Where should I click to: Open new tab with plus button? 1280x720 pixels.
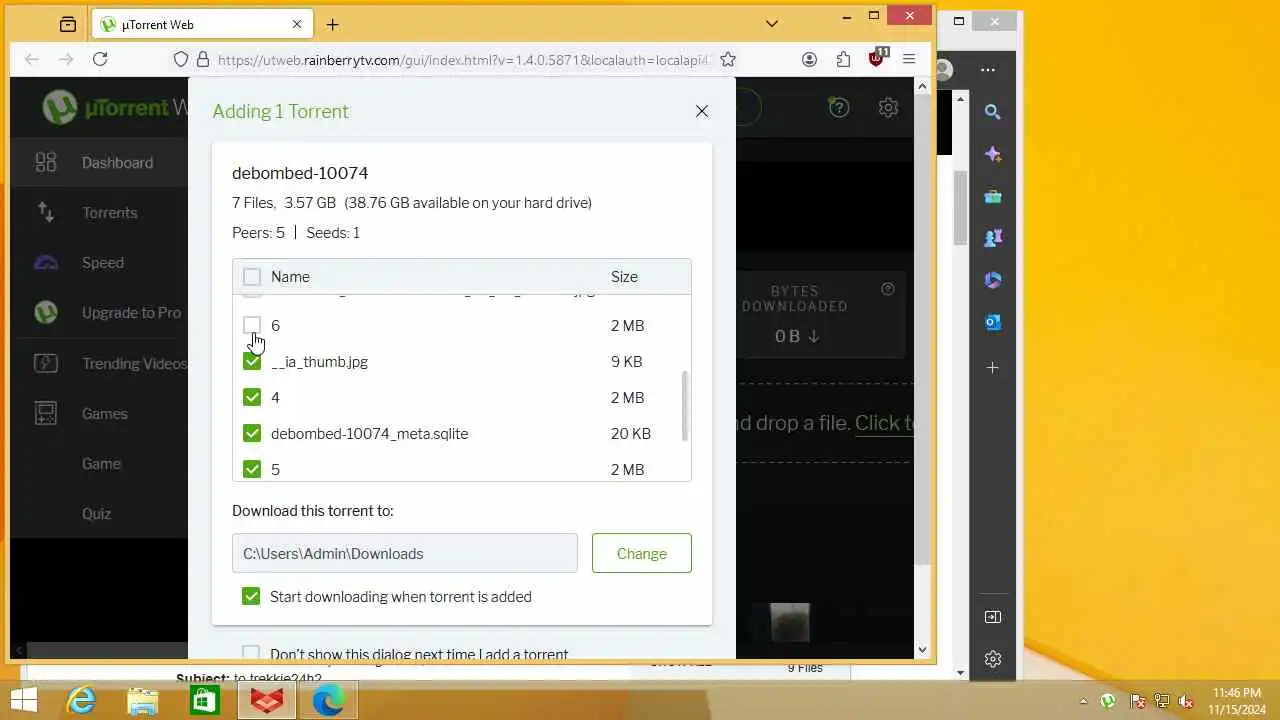(333, 24)
